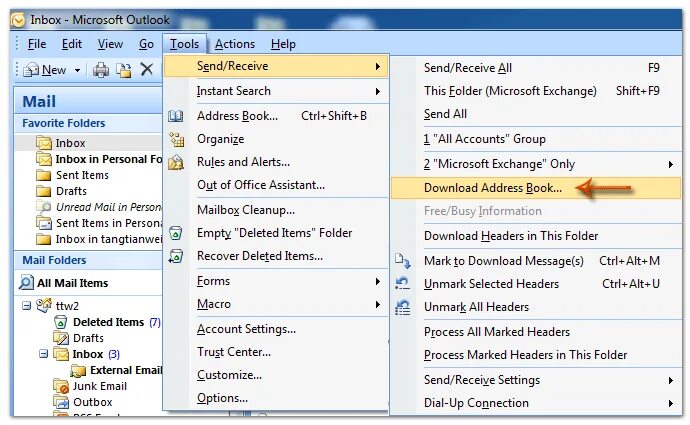Open the File menu
This screenshot has width=690, height=425.
37,44
